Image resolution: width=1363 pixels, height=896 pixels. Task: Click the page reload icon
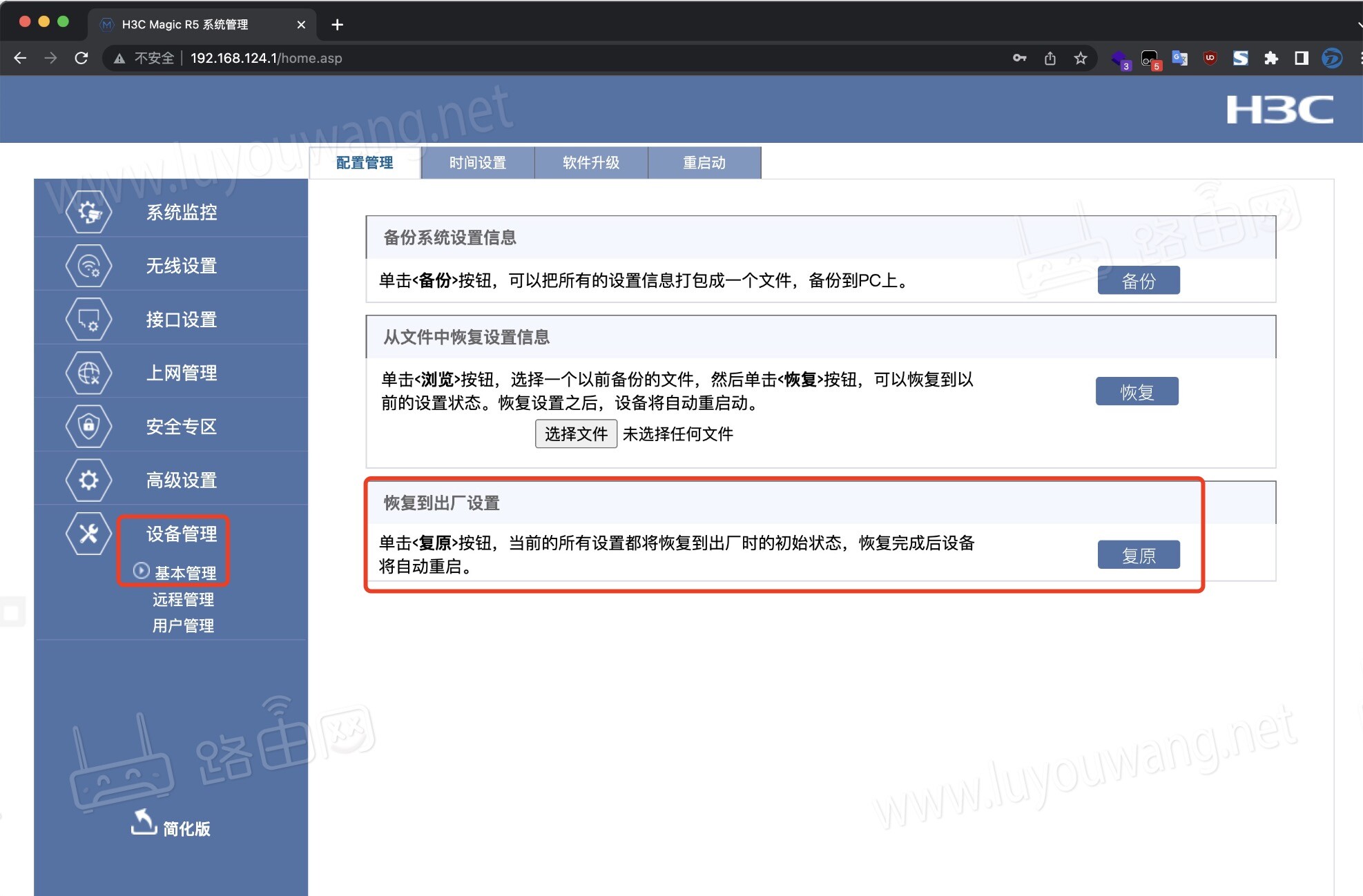81,58
